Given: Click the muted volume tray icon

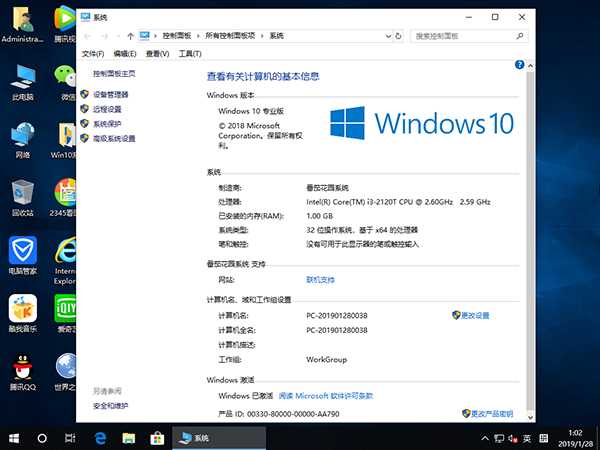Looking at the screenshot, I should [513, 438].
